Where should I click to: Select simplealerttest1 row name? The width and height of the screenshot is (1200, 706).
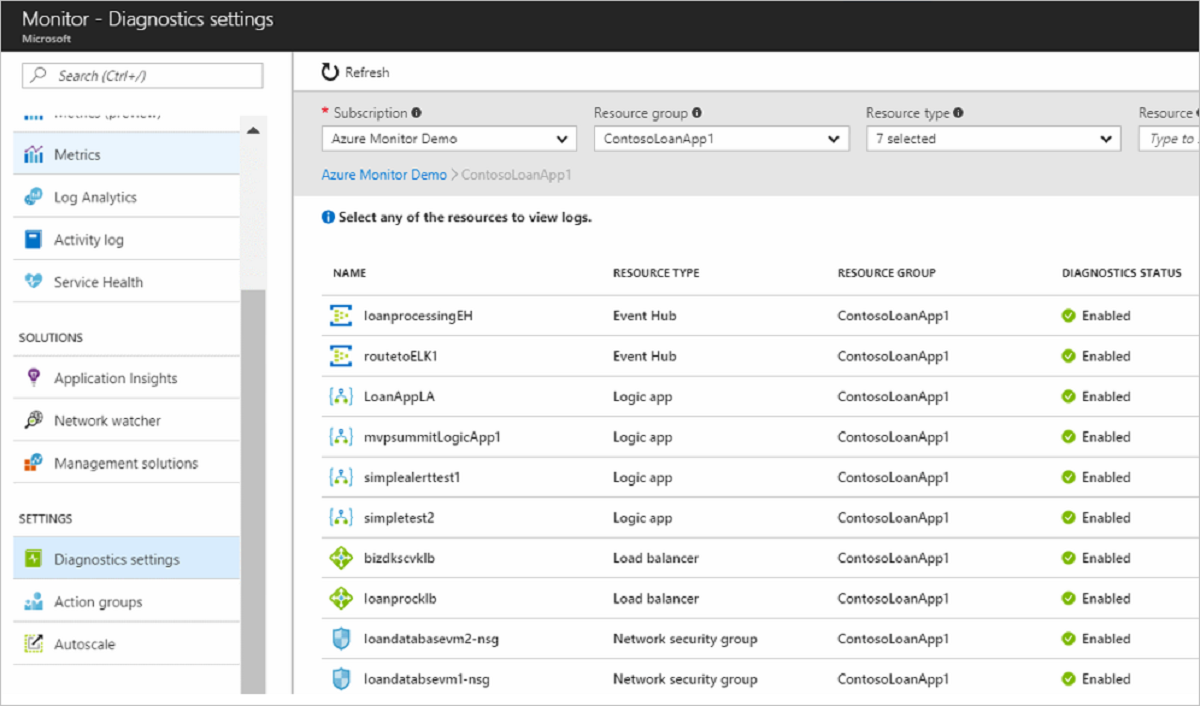pyautogui.click(x=412, y=478)
